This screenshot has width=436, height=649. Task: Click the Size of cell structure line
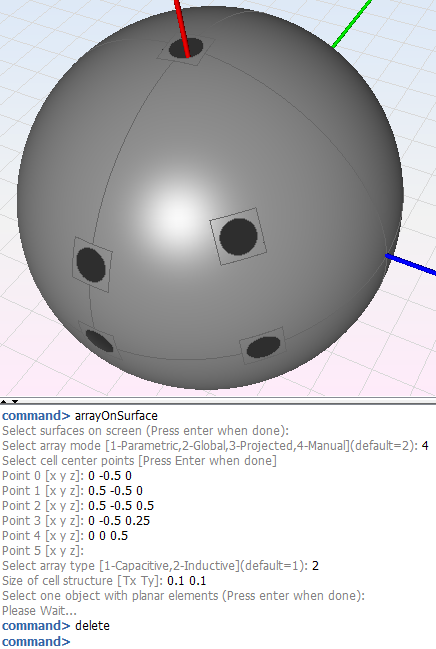click(x=104, y=581)
